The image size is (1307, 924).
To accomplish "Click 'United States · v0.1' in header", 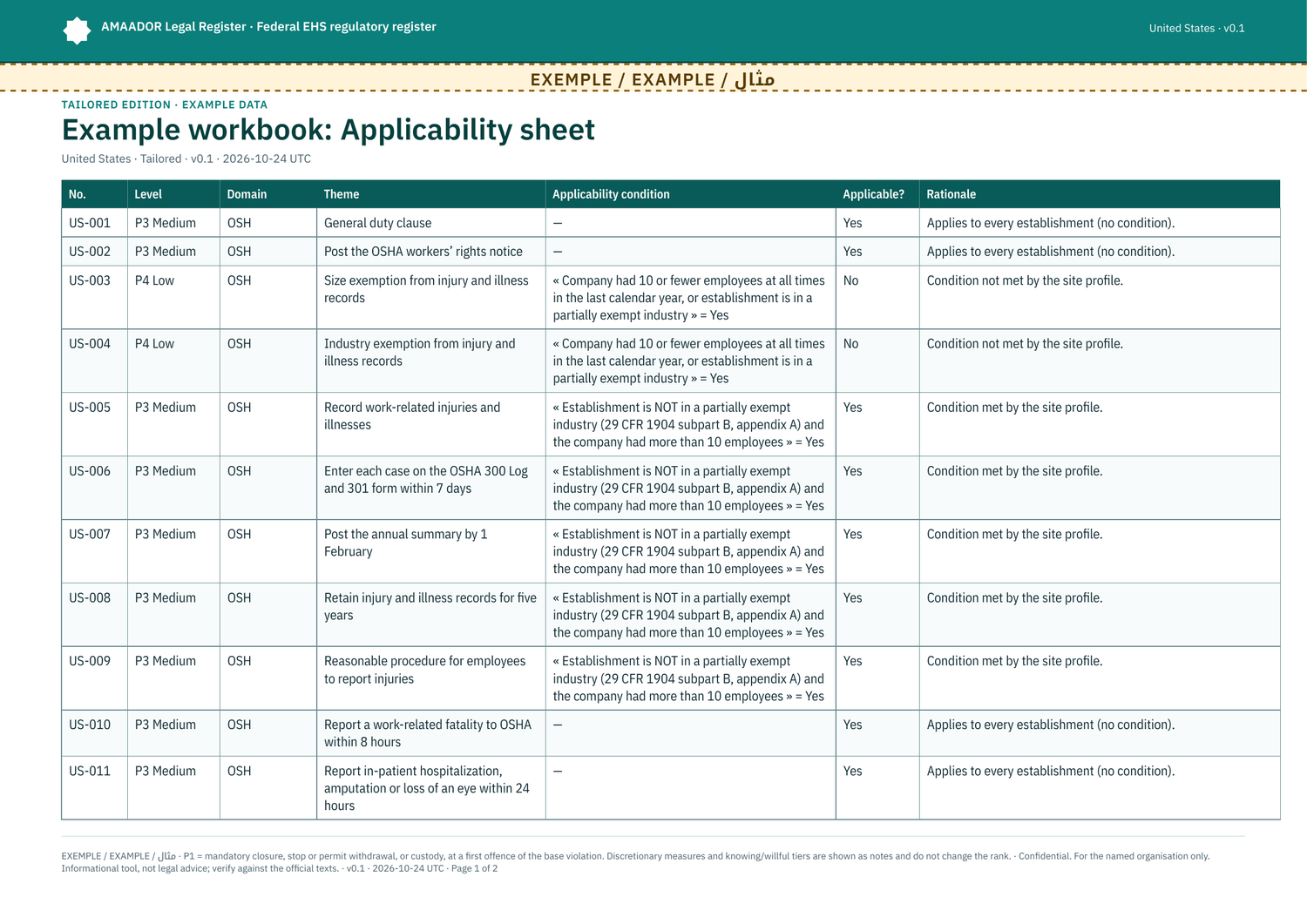I will coord(1196,28).
